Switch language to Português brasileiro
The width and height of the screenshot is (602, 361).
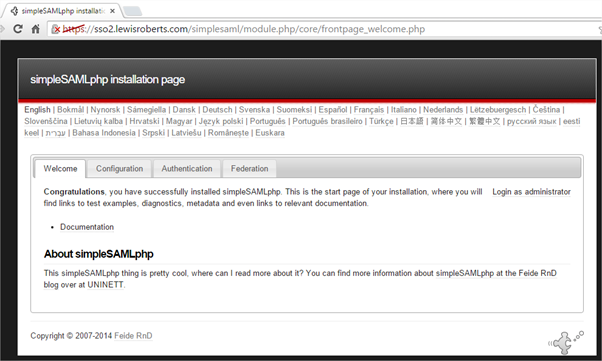tap(327, 121)
